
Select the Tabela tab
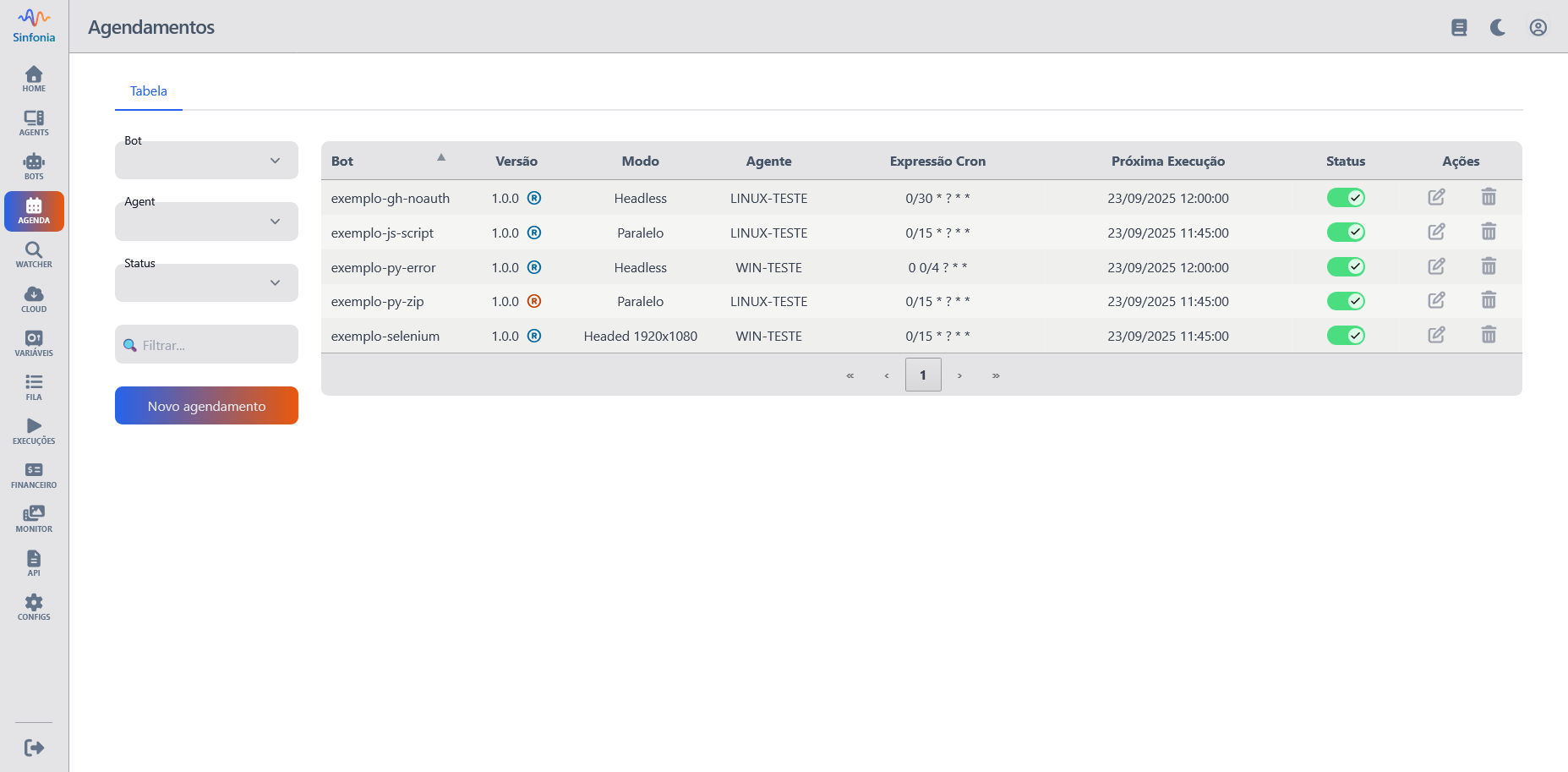tap(149, 91)
